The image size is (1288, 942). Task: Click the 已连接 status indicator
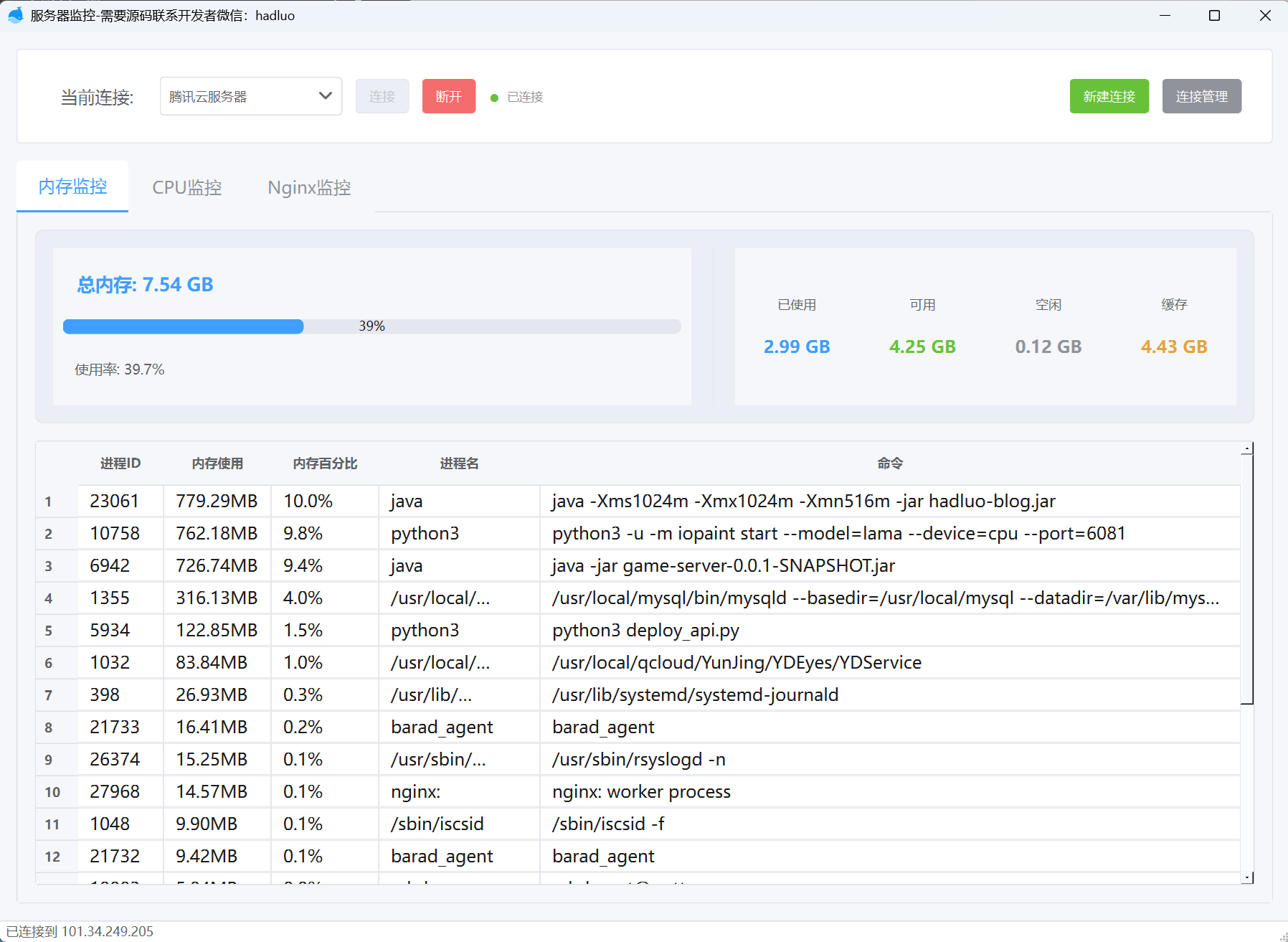click(517, 97)
